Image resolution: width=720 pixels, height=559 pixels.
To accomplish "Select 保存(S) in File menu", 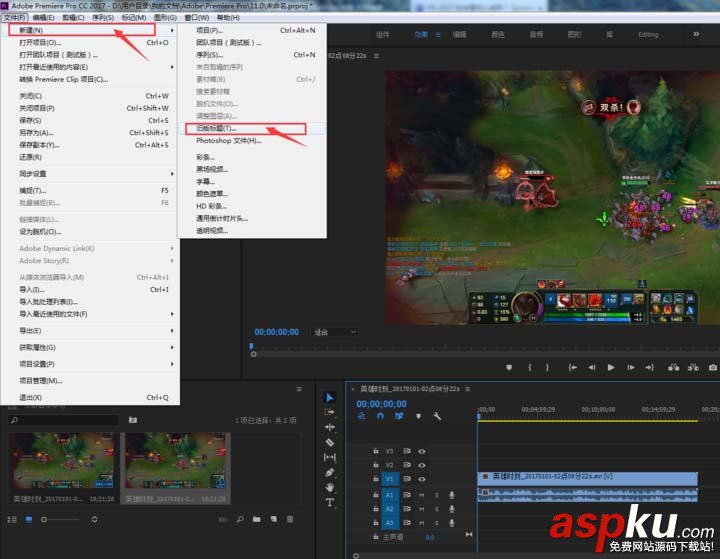I will 90,120.
